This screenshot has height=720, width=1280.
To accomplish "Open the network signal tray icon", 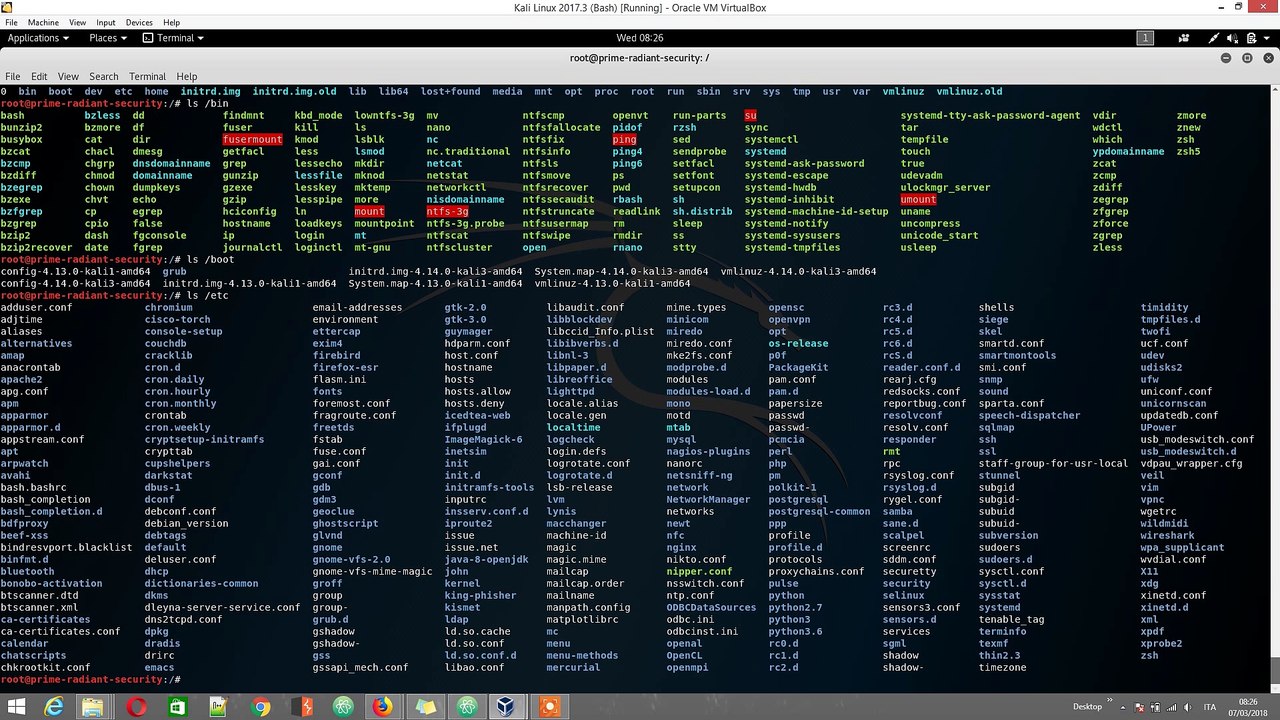I will point(1173,707).
